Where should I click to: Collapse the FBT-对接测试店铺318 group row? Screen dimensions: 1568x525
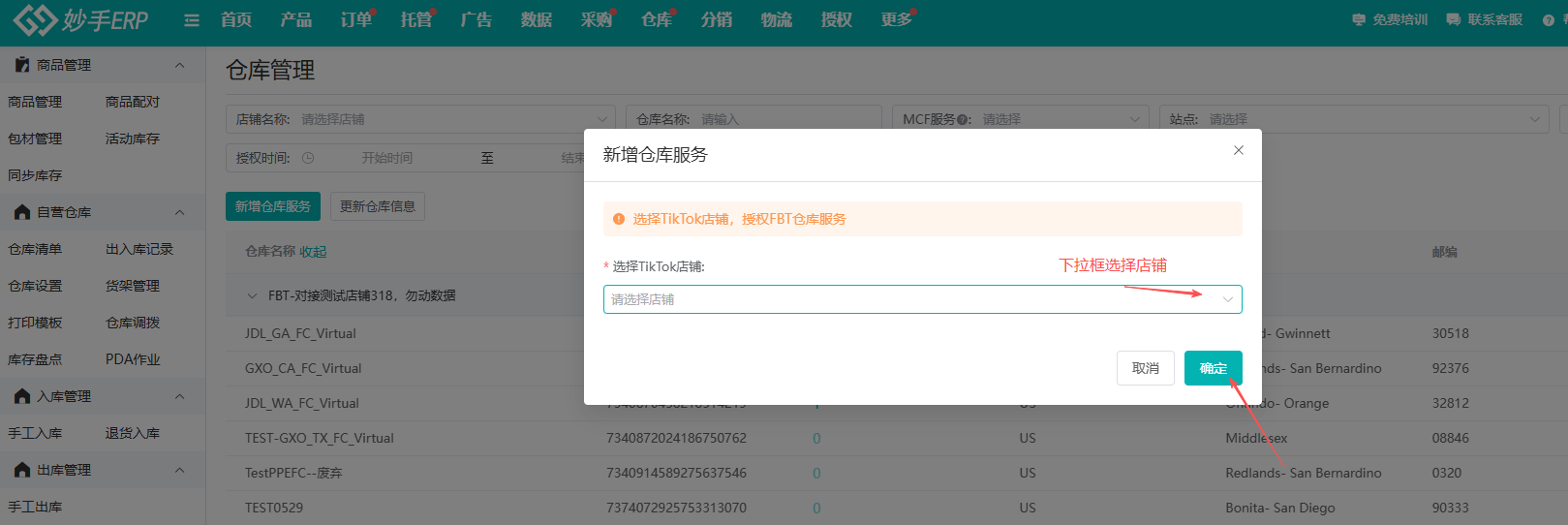click(x=253, y=295)
